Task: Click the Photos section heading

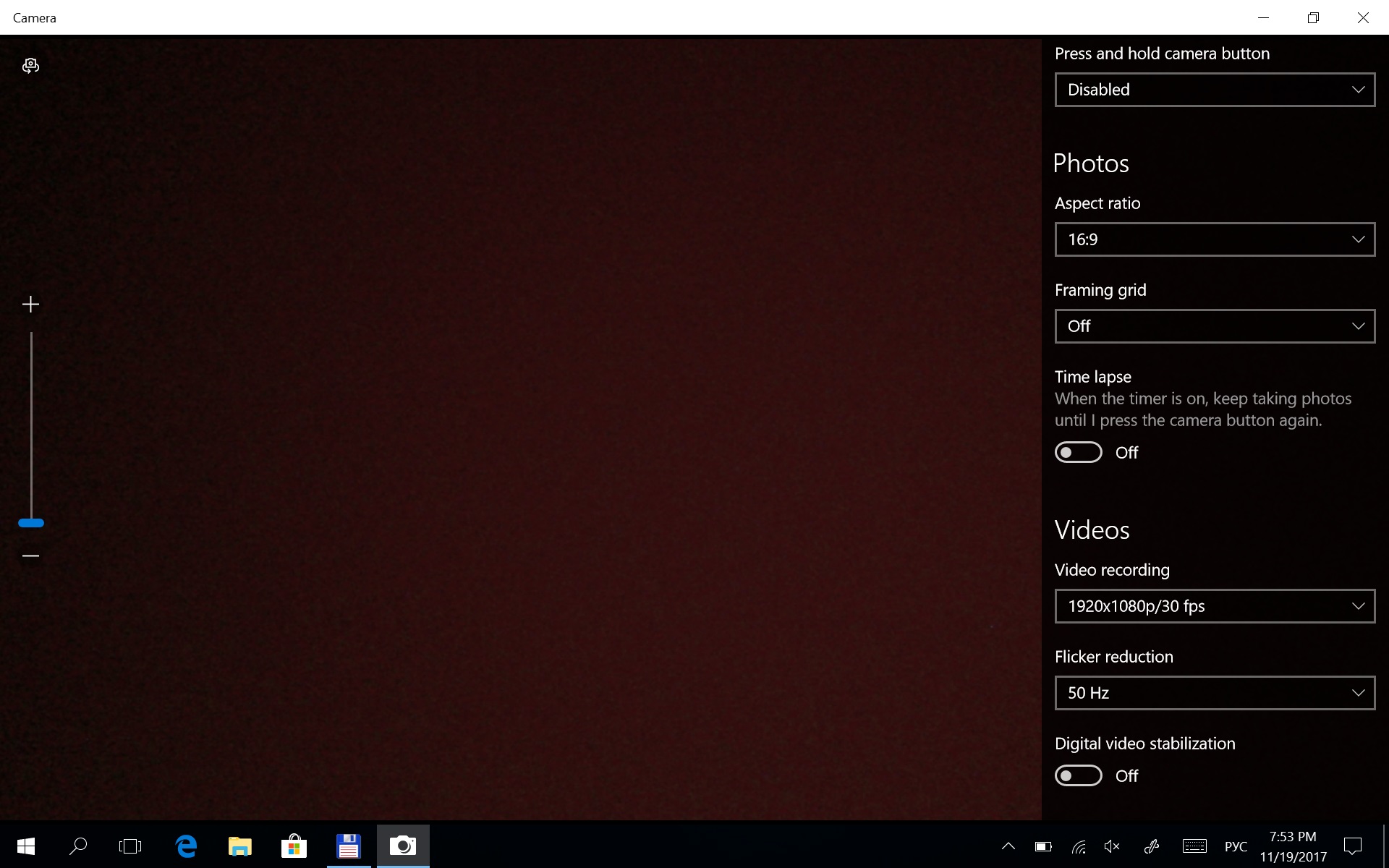Action: tap(1091, 163)
